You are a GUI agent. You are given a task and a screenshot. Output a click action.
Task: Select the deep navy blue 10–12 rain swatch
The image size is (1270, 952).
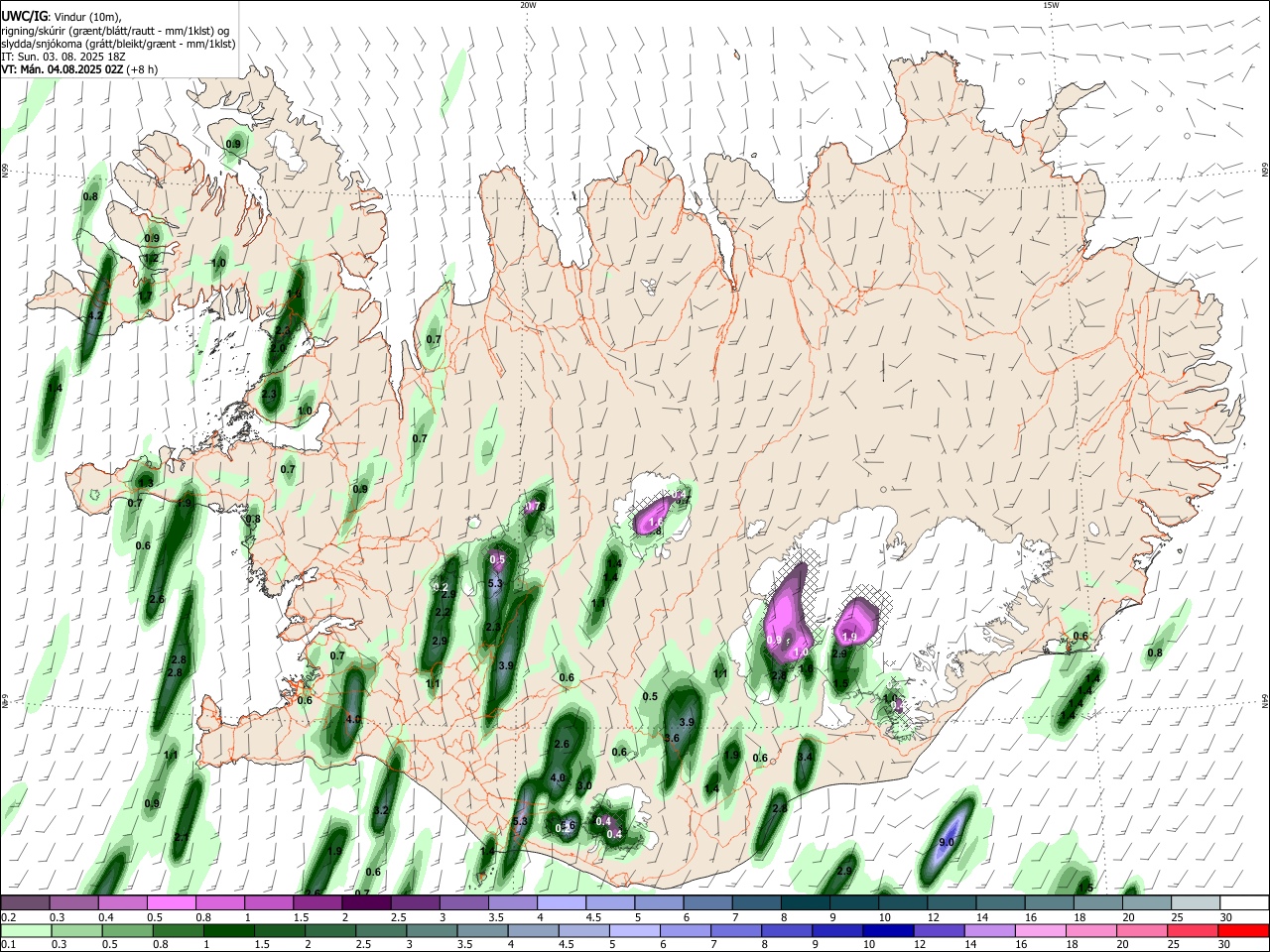tap(886, 931)
